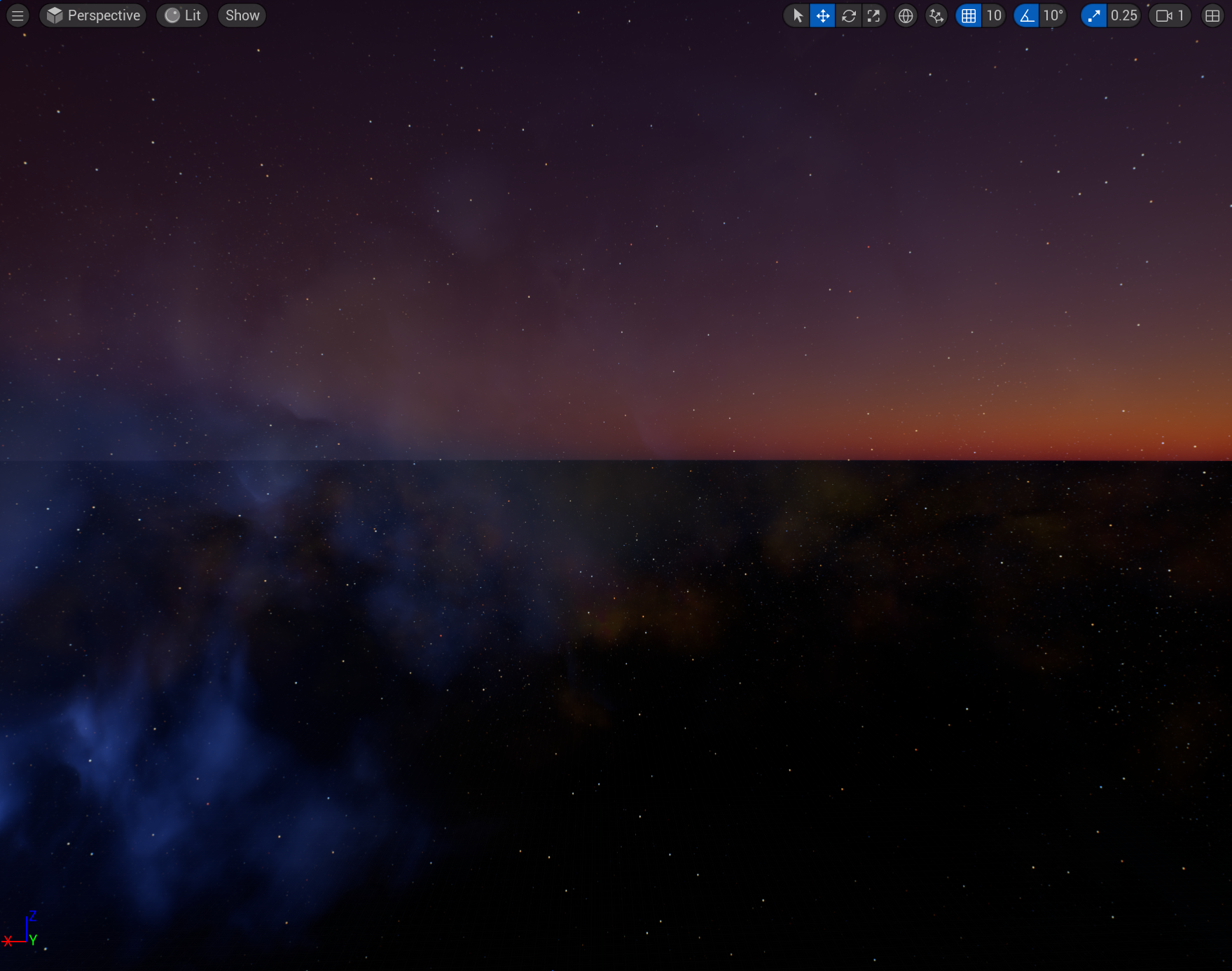The height and width of the screenshot is (971, 1232).
Task: Open the rotation snap 10° dropdown
Action: click(1053, 15)
